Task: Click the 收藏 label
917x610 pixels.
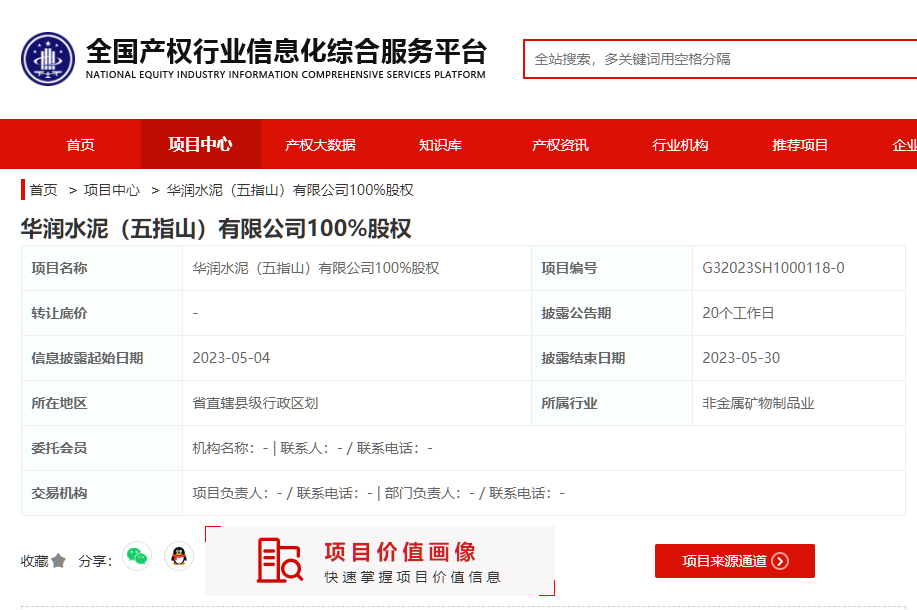Action: (35, 561)
